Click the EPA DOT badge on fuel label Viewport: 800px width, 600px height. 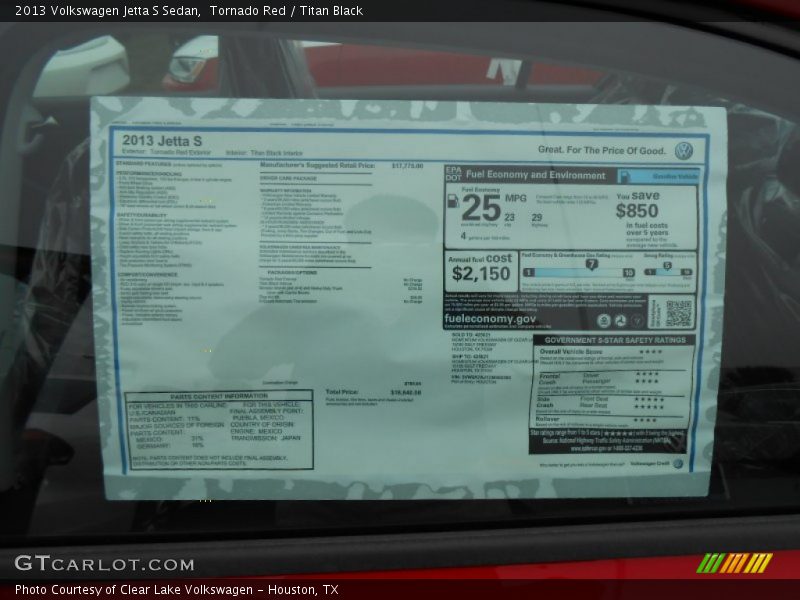pyautogui.click(x=454, y=174)
